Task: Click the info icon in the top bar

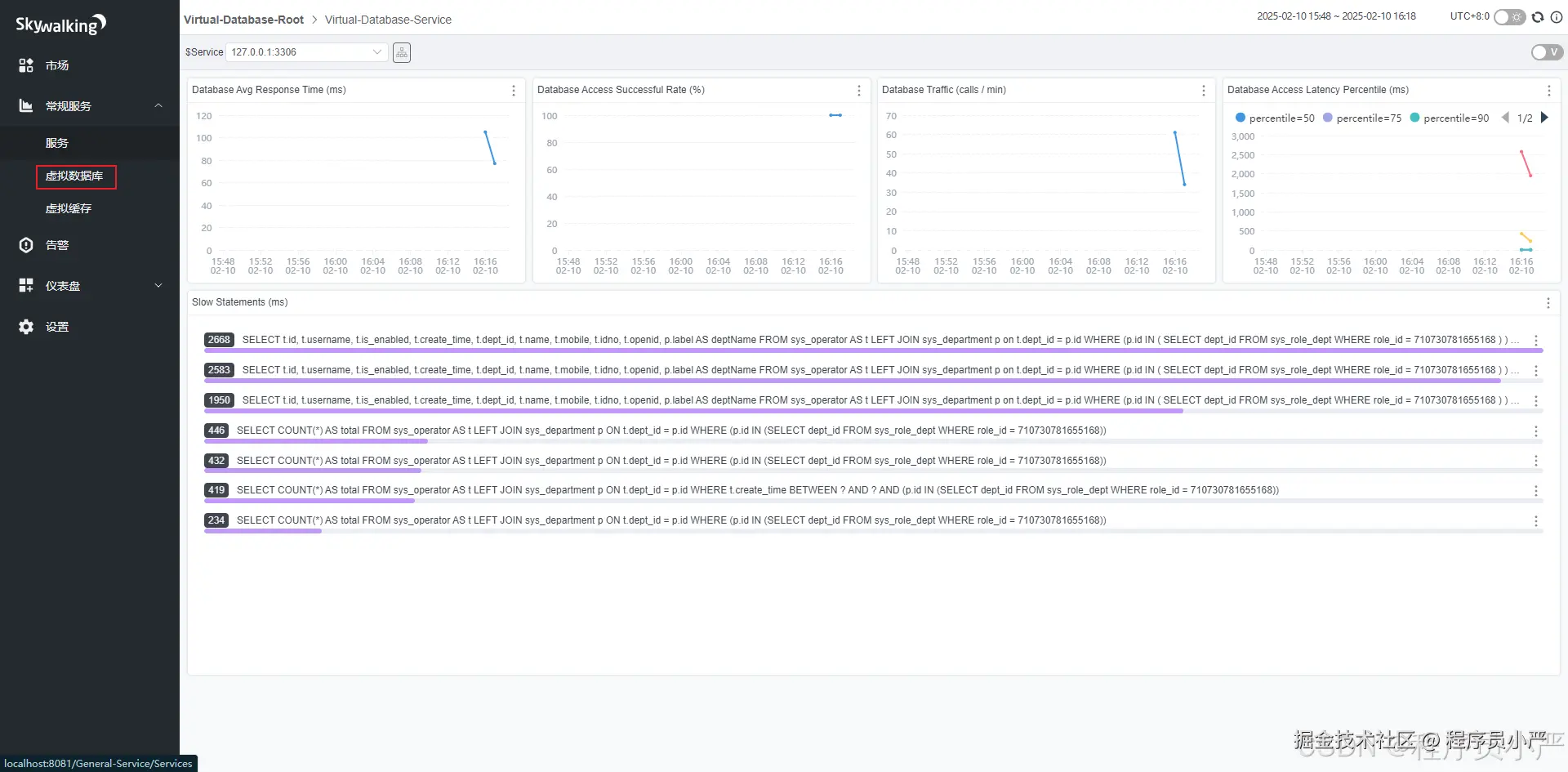Action: (x=1557, y=17)
